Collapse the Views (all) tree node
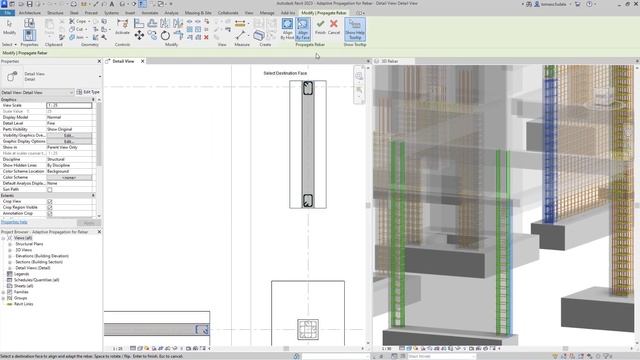 pyautogui.click(x=3, y=238)
